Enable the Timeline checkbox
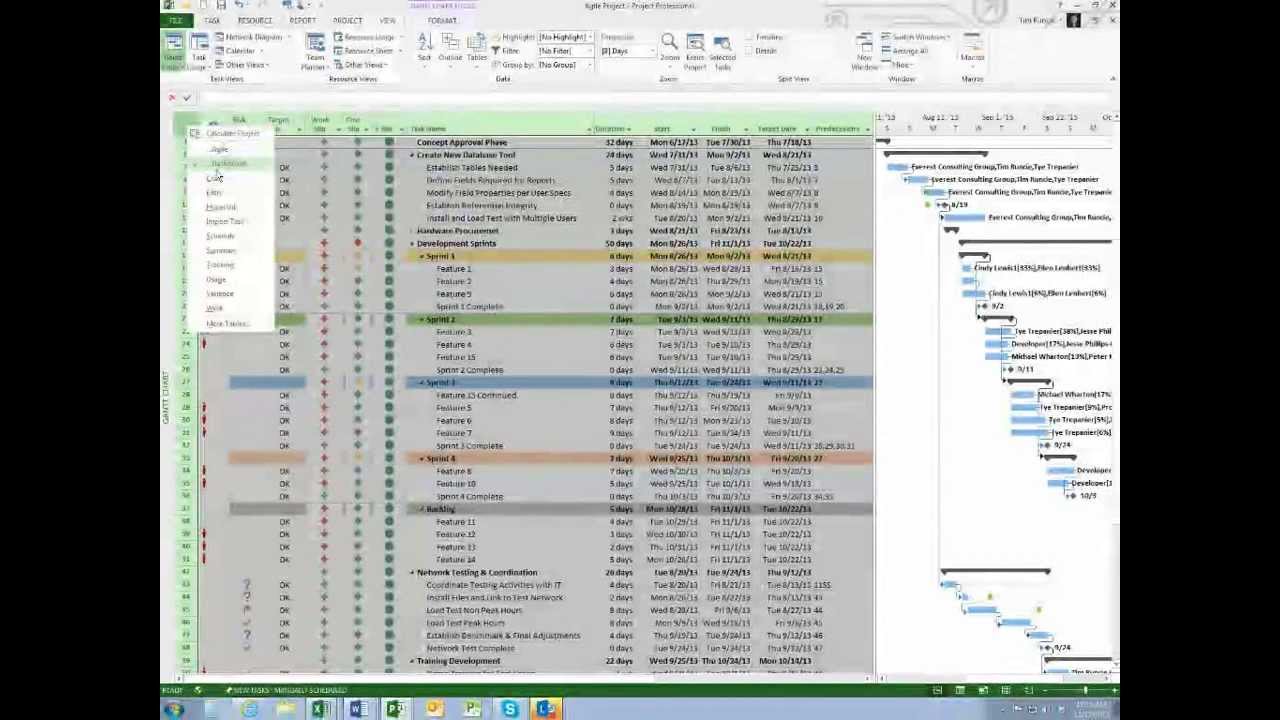Viewport: 1280px width, 720px height. (749, 37)
